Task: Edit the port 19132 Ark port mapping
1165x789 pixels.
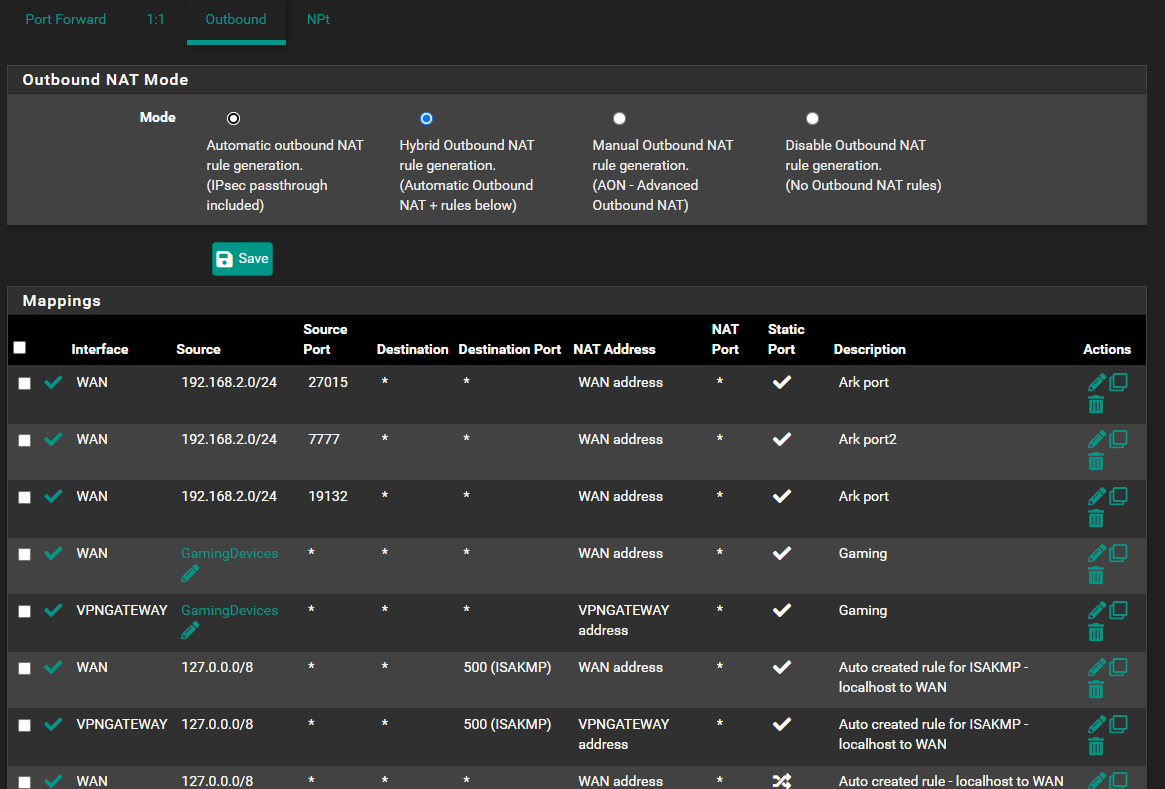Action: pyautogui.click(x=1097, y=496)
